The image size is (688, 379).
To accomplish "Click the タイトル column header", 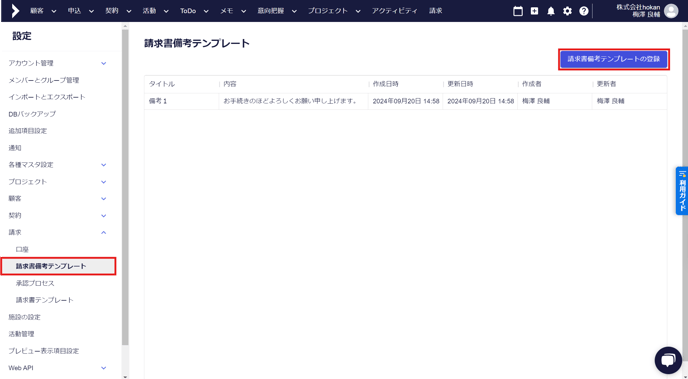I will (x=162, y=84).
